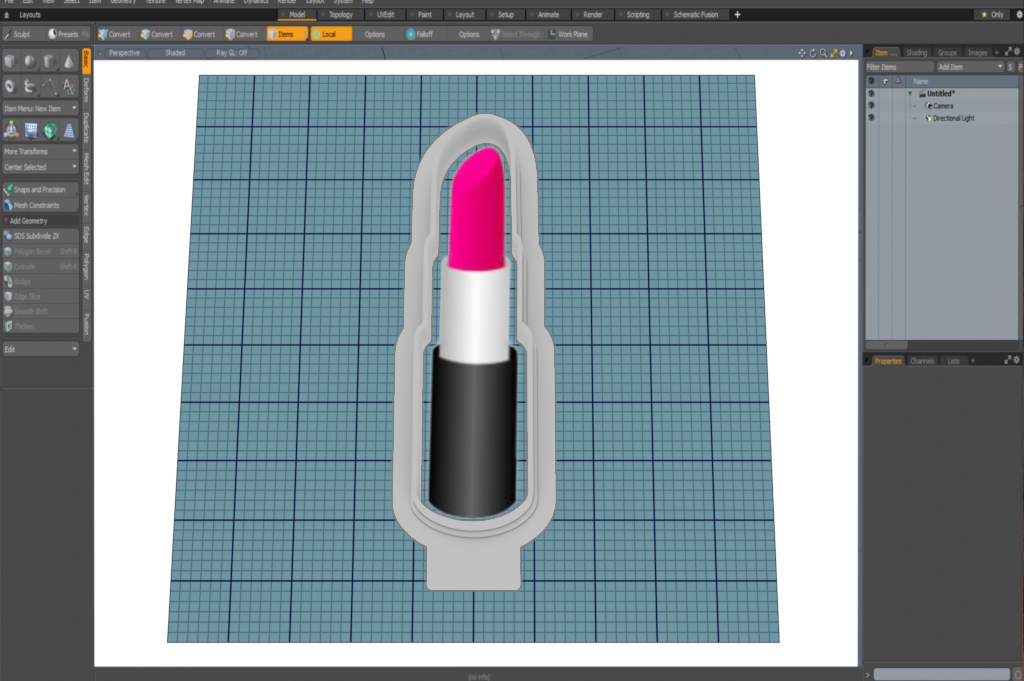Click the viewport zoom magnifier icon
1024x681 pixels.
click(821, 52)
